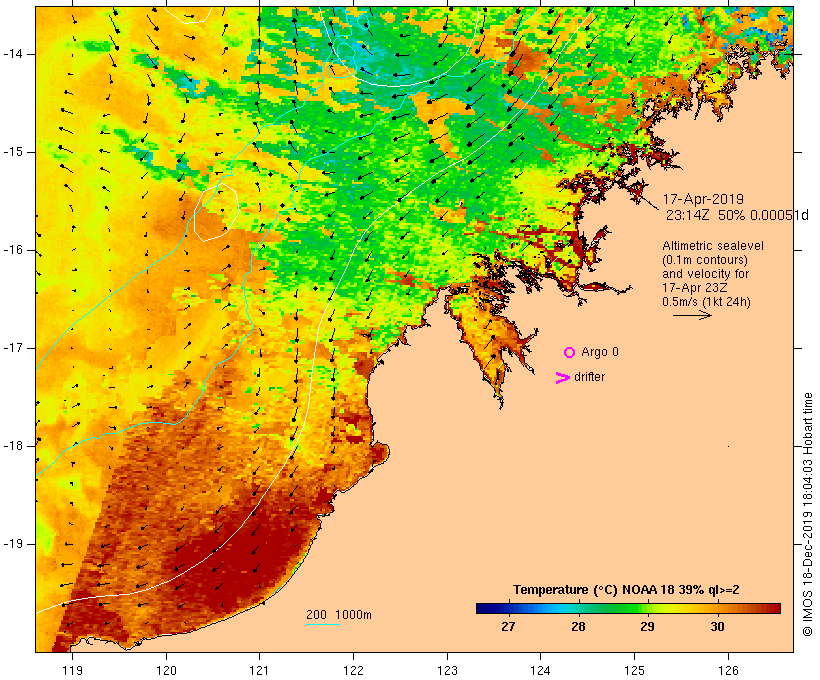Click the longitude label '119'
This screenshot has height=680, width=820.
tap(72, 670)
